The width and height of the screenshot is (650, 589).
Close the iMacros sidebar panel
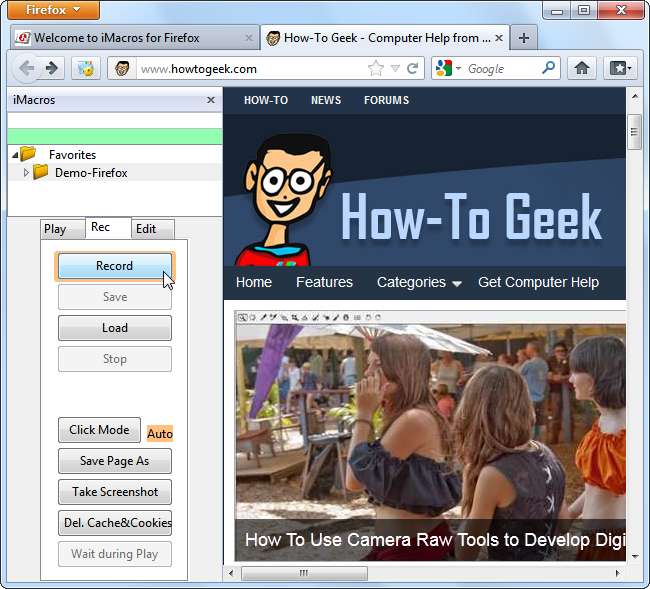(x=211, y=100)
